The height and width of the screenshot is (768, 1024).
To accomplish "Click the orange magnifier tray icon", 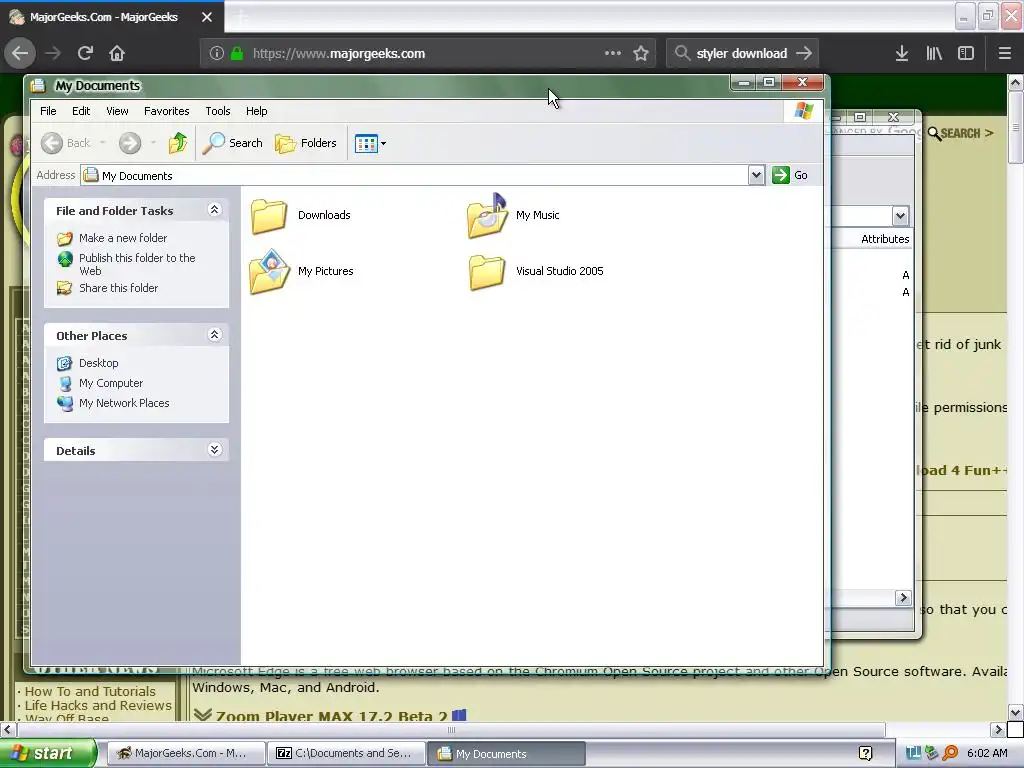I will click(950, 753).
